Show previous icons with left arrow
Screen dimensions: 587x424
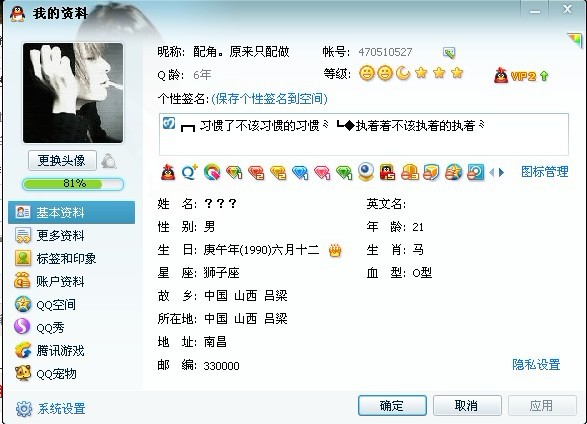point(492,173)
